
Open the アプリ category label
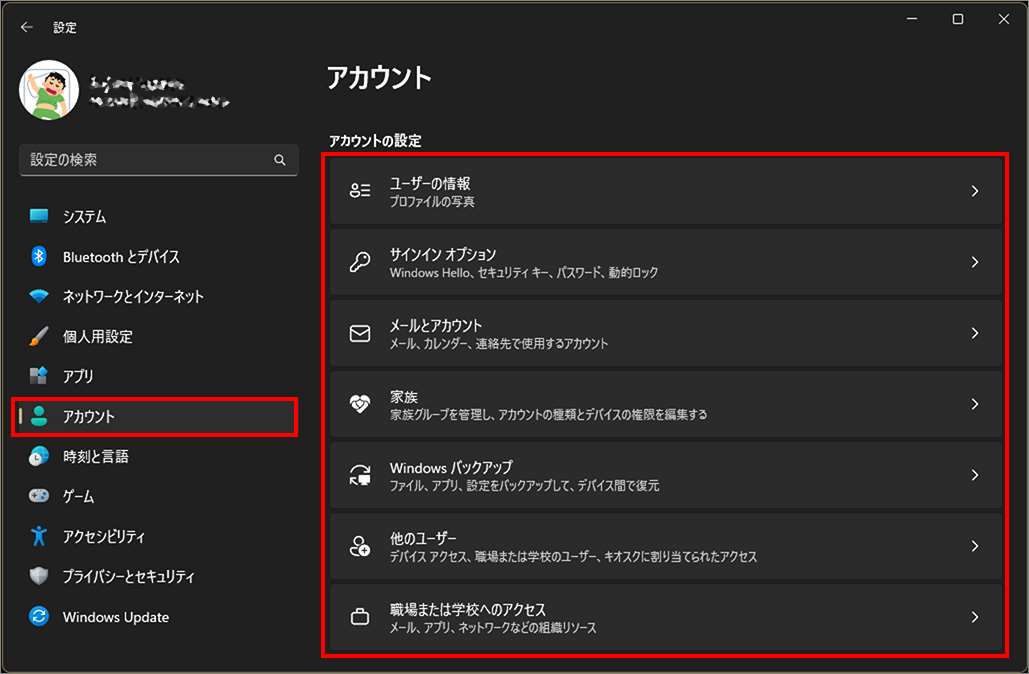click(x=77, y=377)
